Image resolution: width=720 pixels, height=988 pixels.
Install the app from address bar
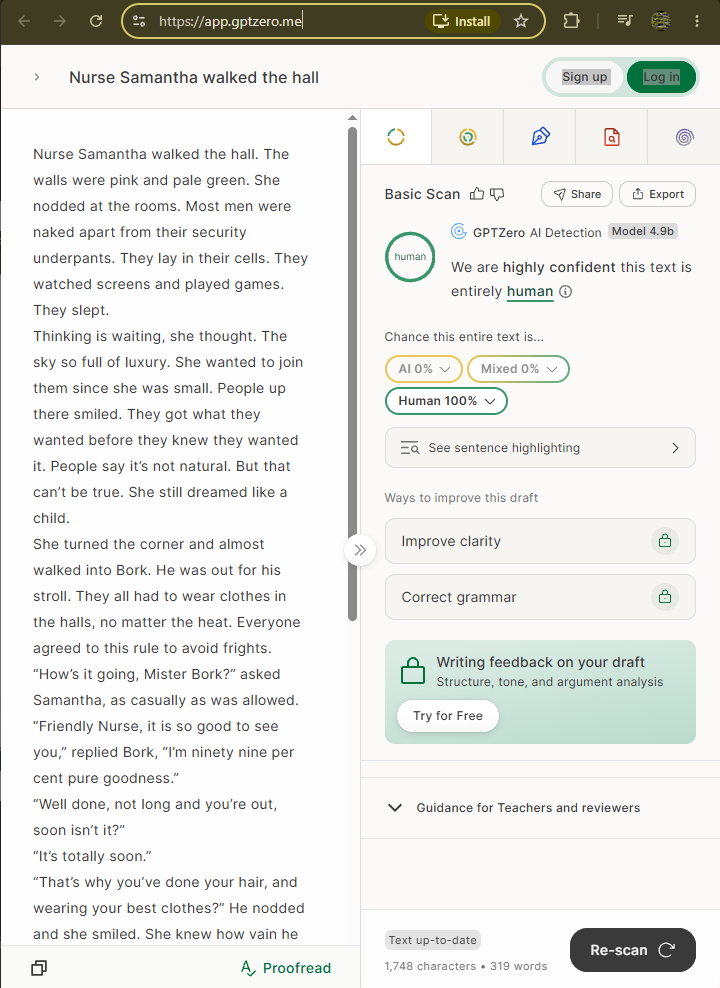pyautogui.click(x=462, y=21)
